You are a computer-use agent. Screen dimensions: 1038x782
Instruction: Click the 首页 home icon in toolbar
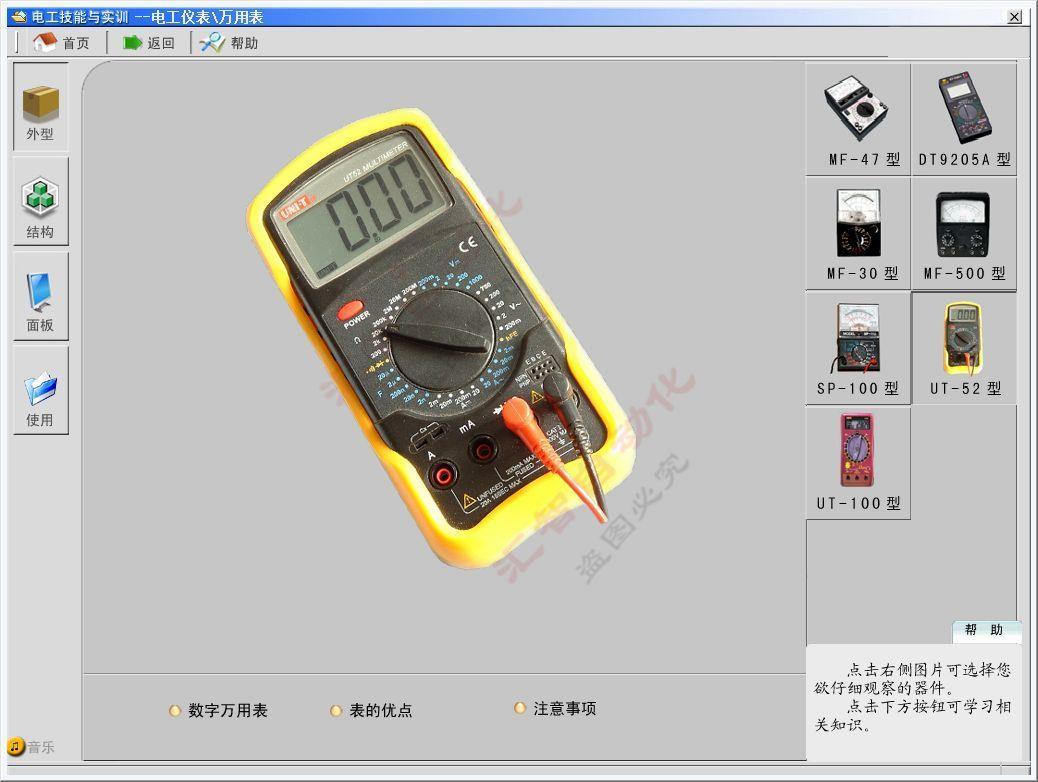[45, 42]
